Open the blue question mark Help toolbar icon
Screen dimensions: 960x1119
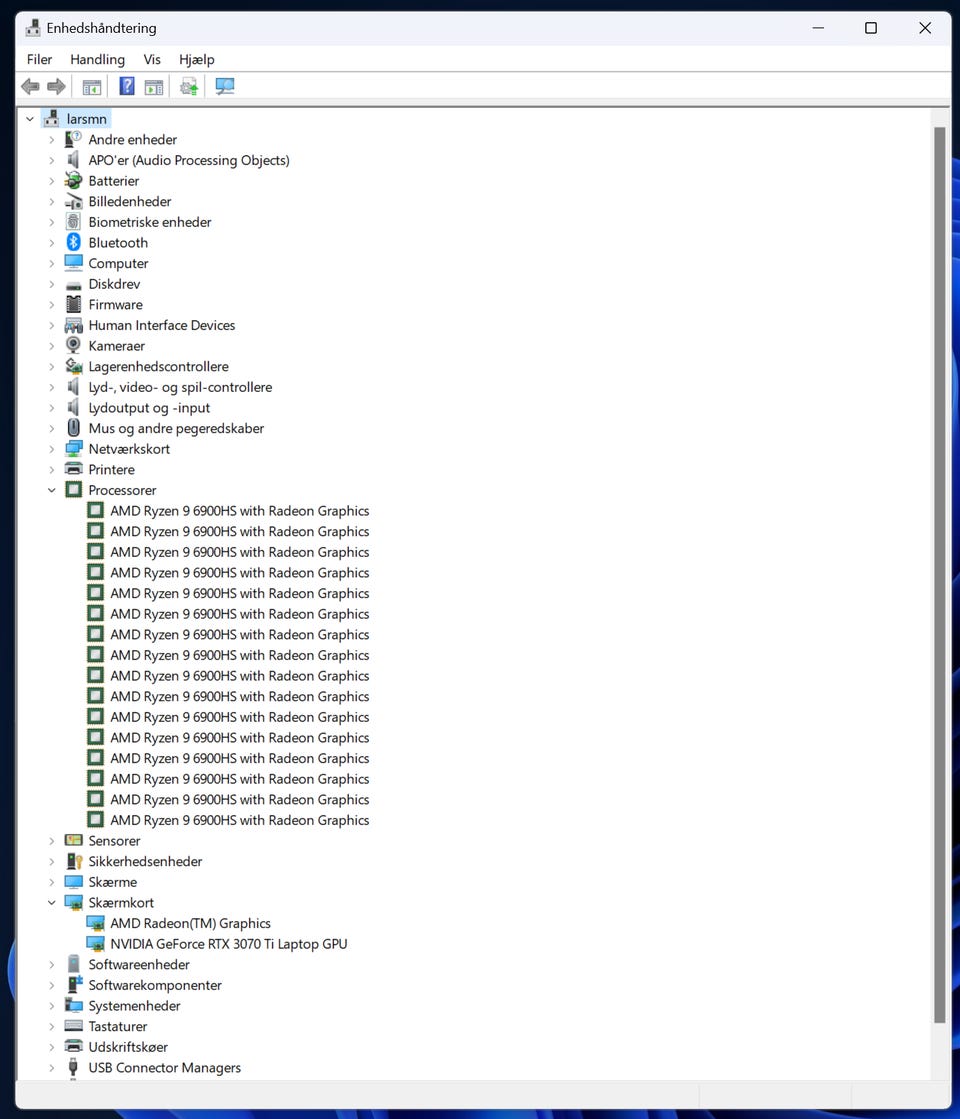(127, 86)
